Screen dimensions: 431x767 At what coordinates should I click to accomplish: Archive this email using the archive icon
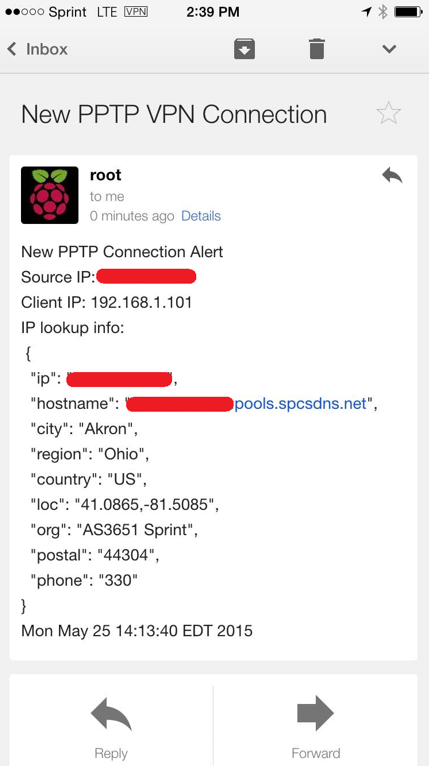click(x=244, y=49)
